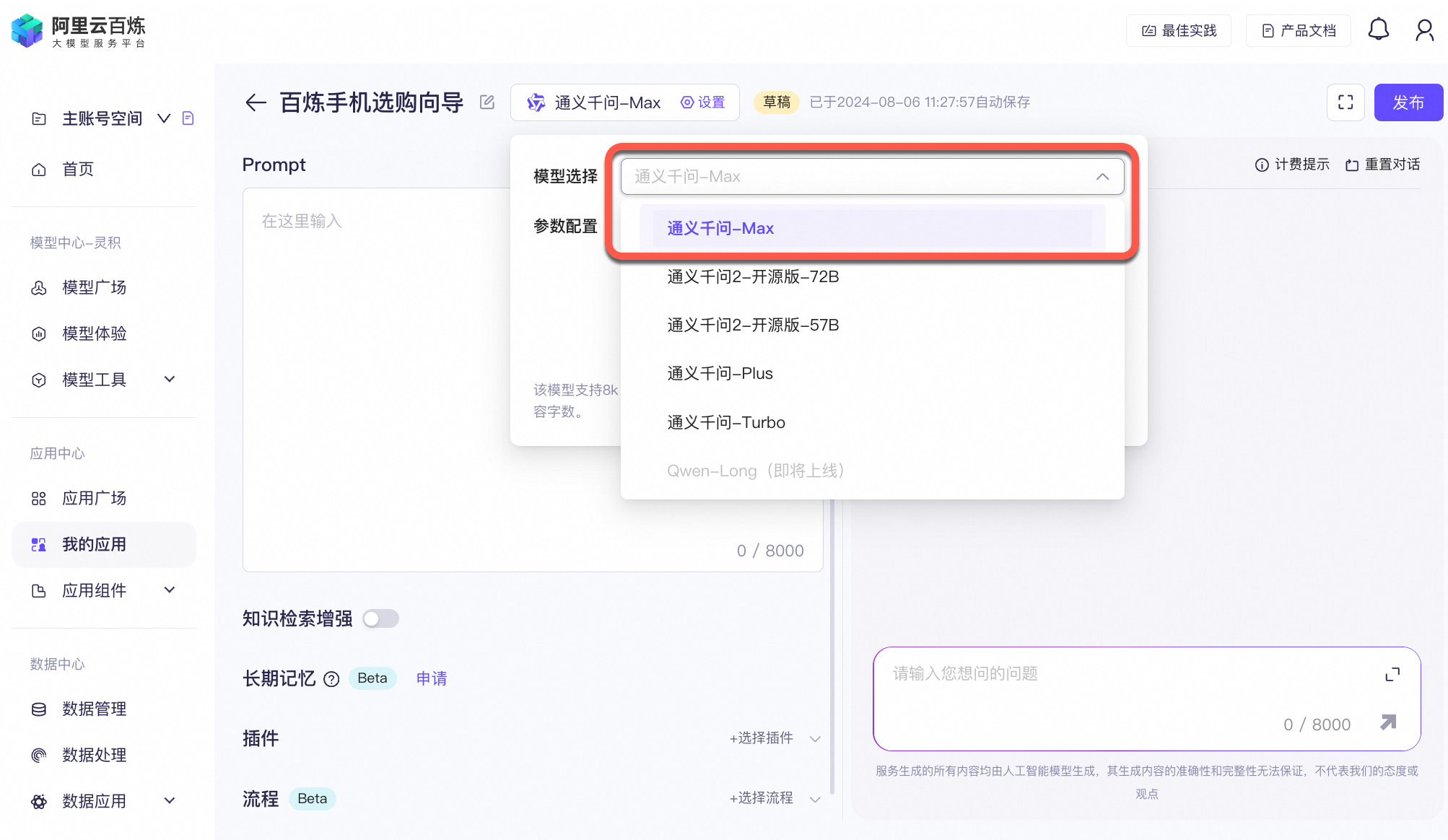Select 通义千问-Turbo option
Viewport: 1448px width, 840px height.
[x=872, y=423]
